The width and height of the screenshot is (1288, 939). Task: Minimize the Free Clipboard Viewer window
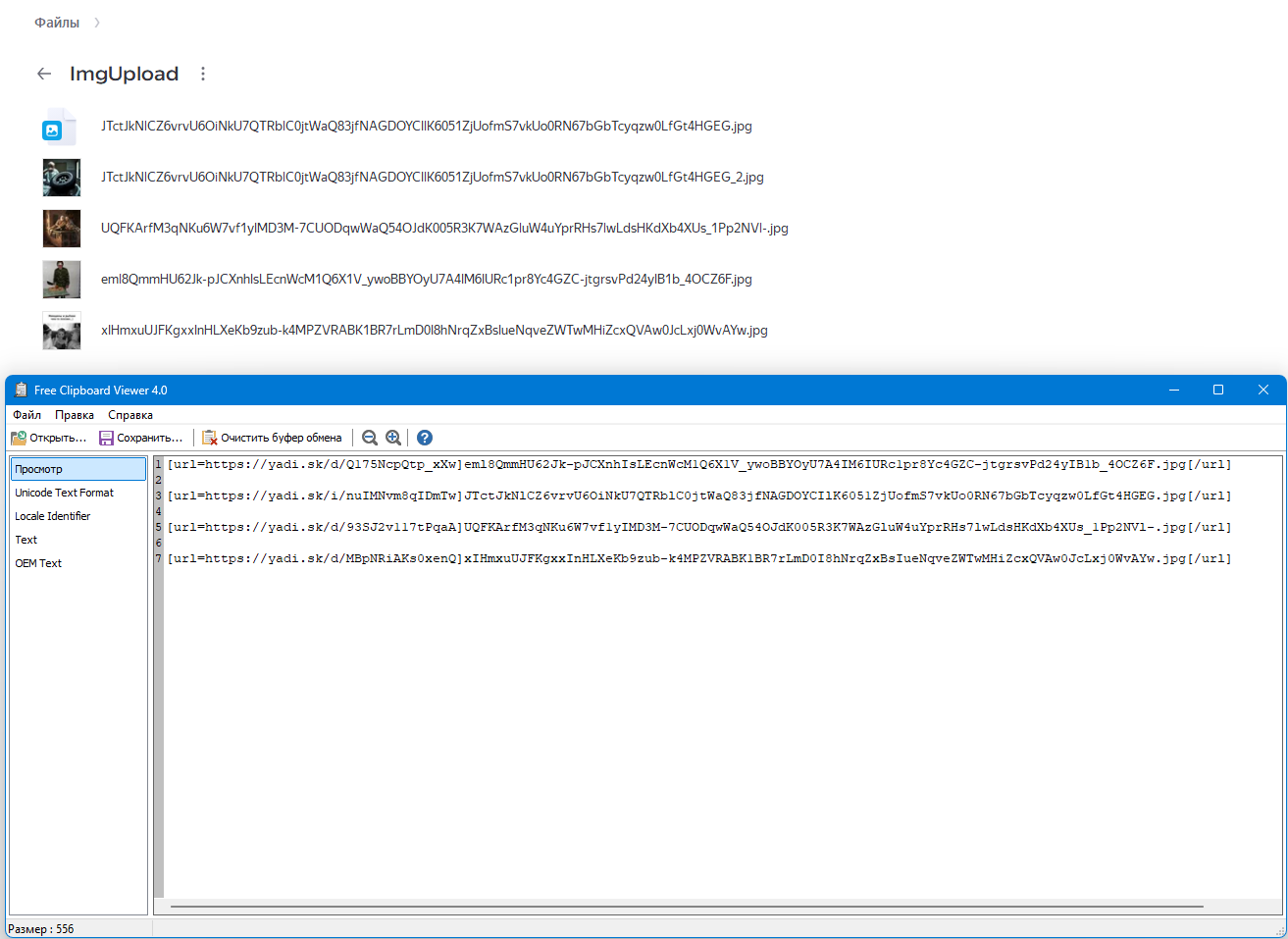(1174, 390)
